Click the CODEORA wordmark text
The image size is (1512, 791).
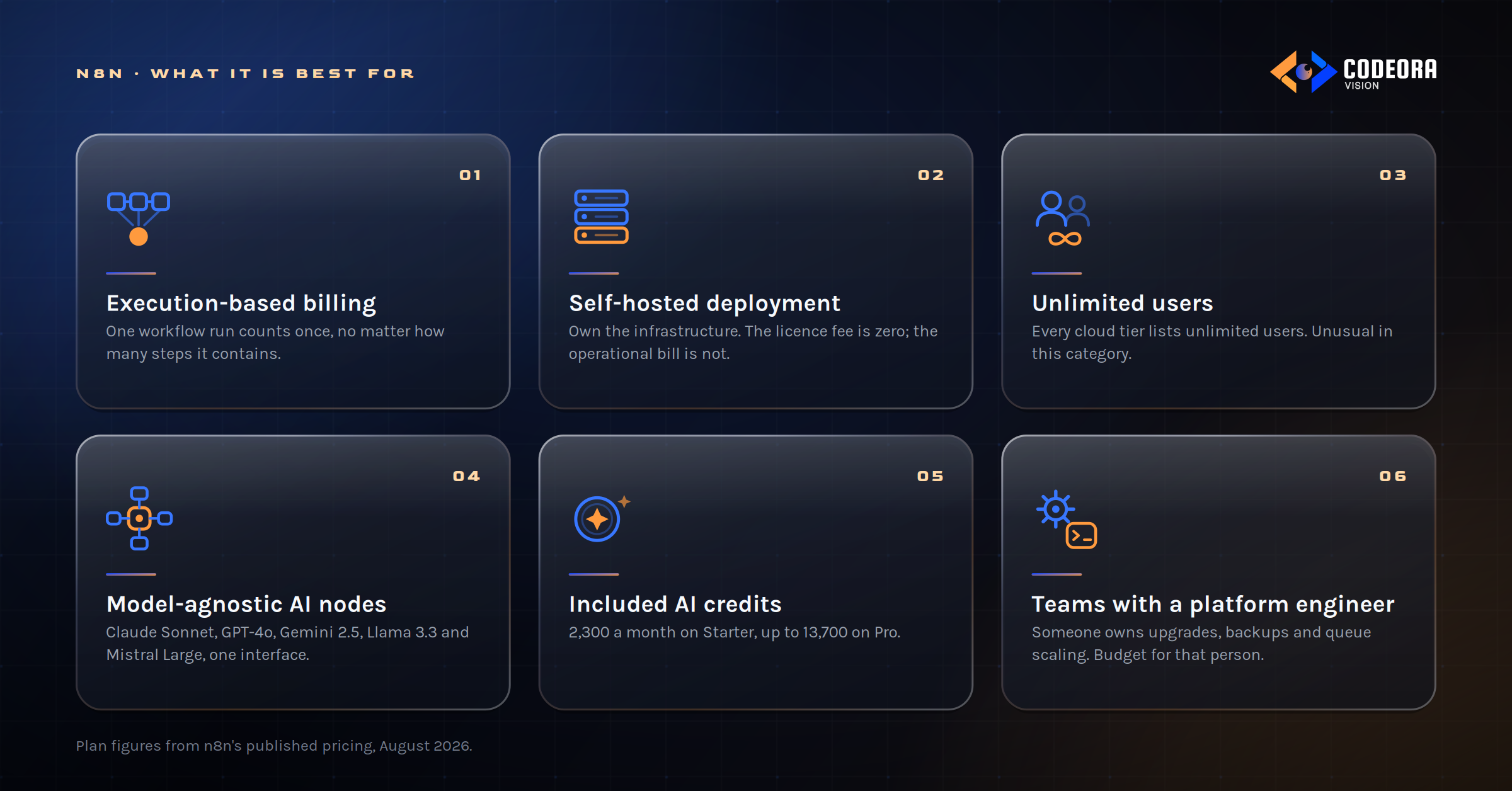click(1390, 69)
